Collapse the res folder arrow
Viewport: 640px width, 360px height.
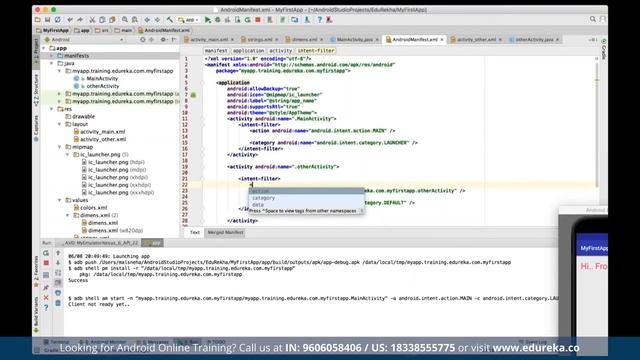[52, 109]
